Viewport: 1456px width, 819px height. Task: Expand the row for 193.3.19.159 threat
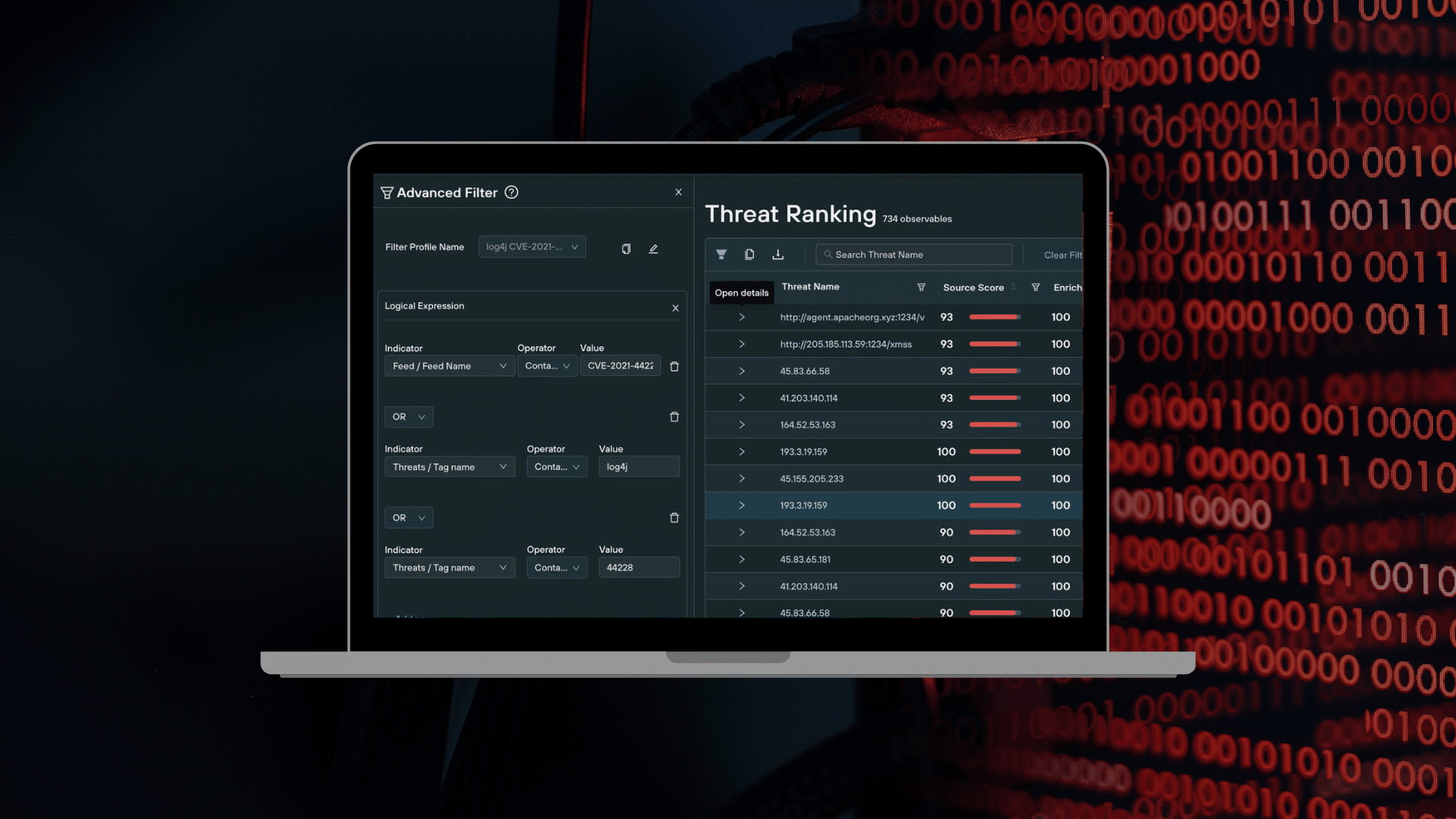741,451
